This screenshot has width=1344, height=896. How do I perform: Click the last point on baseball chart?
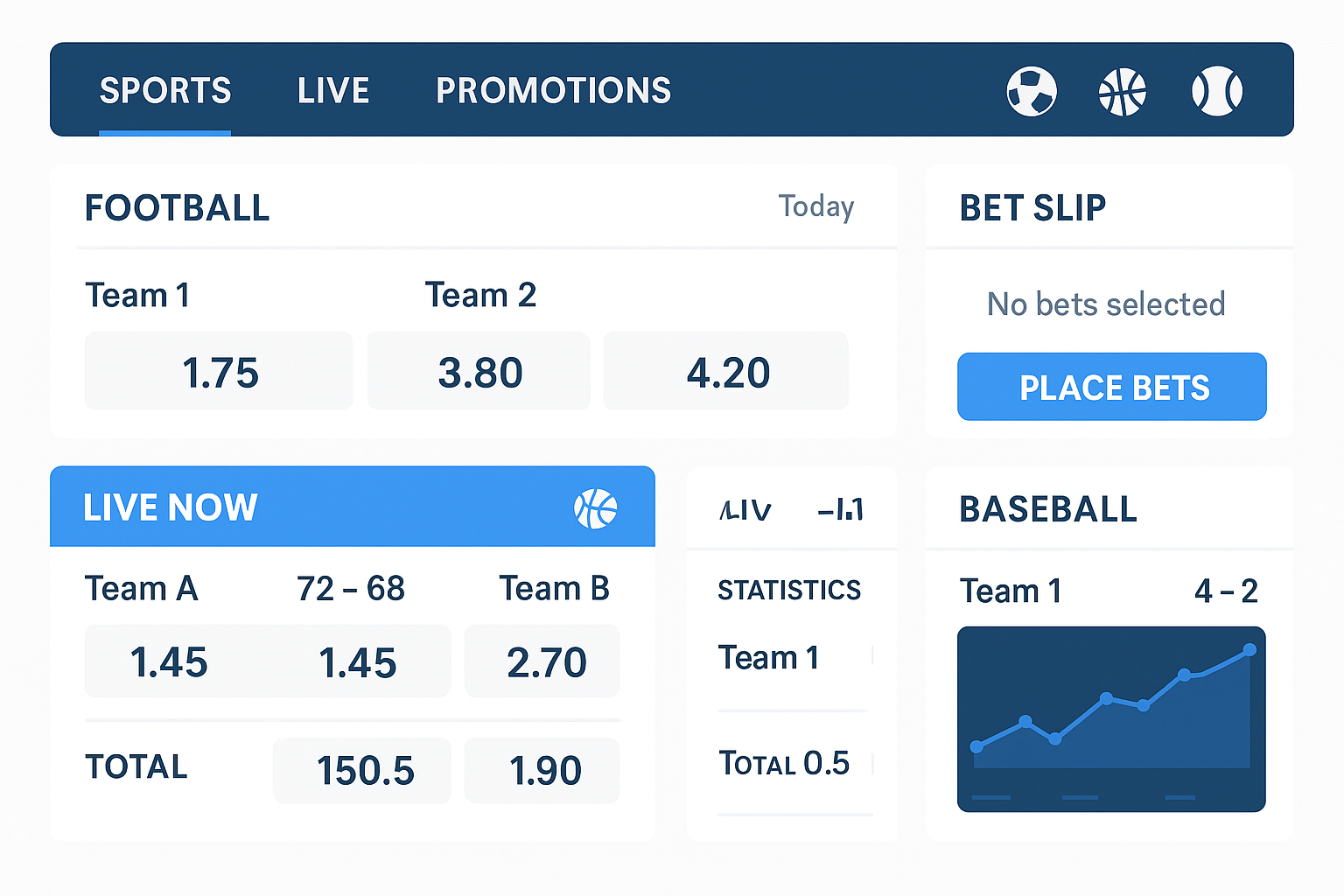click(1249, 650)
